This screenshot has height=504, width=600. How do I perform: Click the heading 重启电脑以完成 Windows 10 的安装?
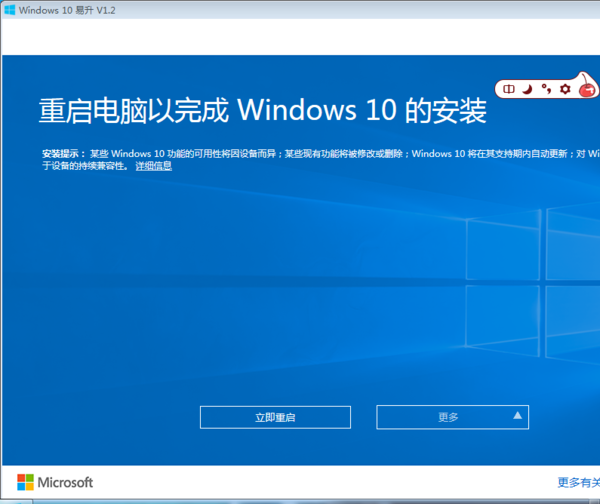tap(262, 111)
